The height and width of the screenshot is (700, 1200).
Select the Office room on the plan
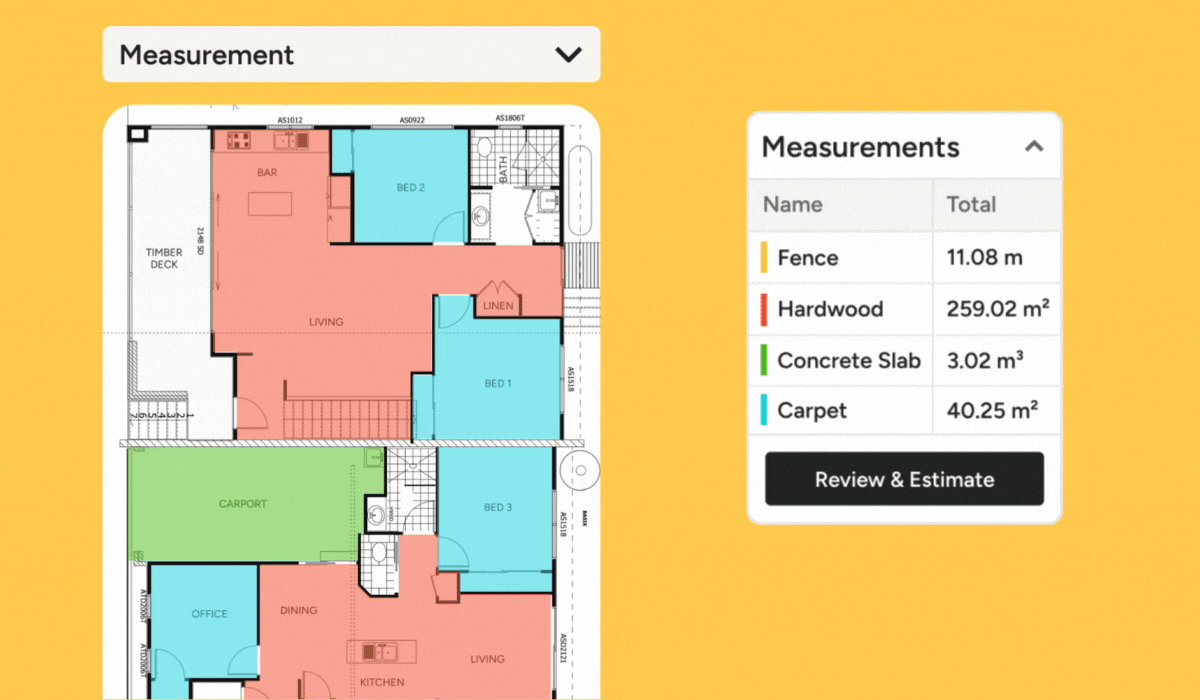click(x=208, y=613)
